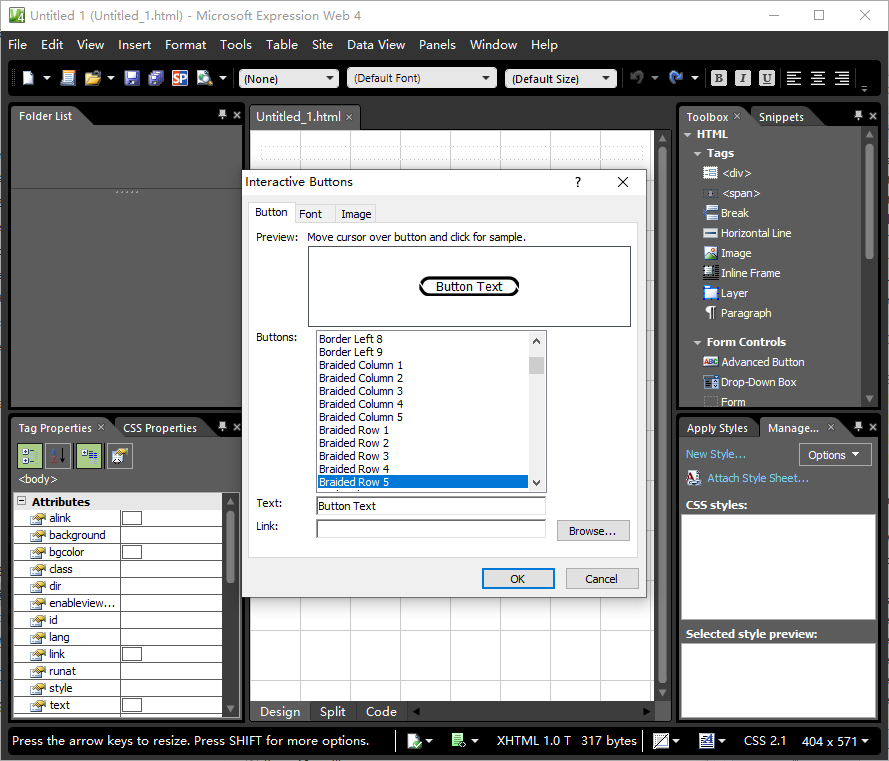Viewport: 889px width, 761px height.
Task: Click the Save icon in toolbar
Action: (x=132, y=78)
